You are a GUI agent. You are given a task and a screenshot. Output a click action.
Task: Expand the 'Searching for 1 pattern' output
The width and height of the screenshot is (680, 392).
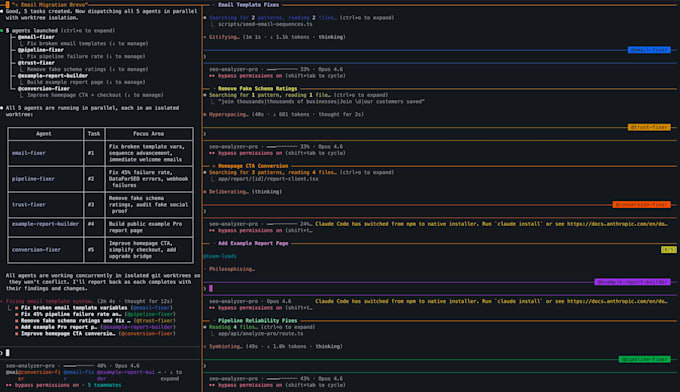coord(299,95)
